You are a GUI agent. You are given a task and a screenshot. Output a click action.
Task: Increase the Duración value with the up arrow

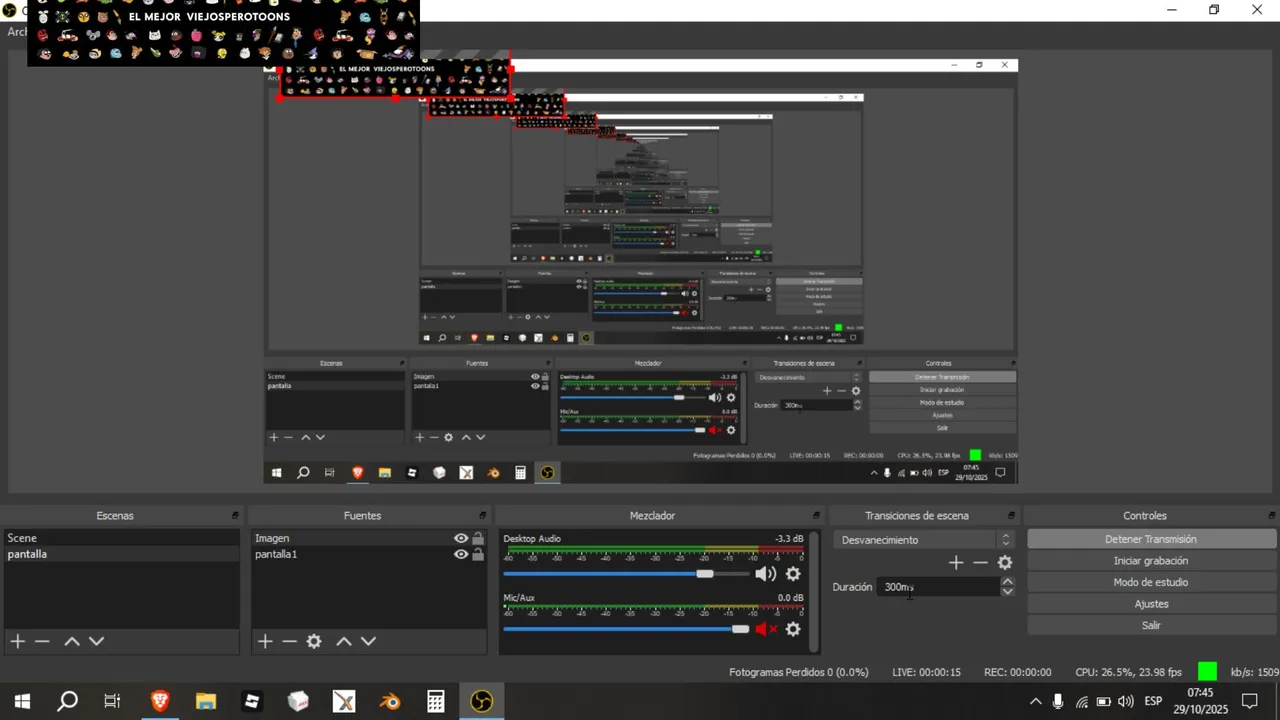[1007, 582]
